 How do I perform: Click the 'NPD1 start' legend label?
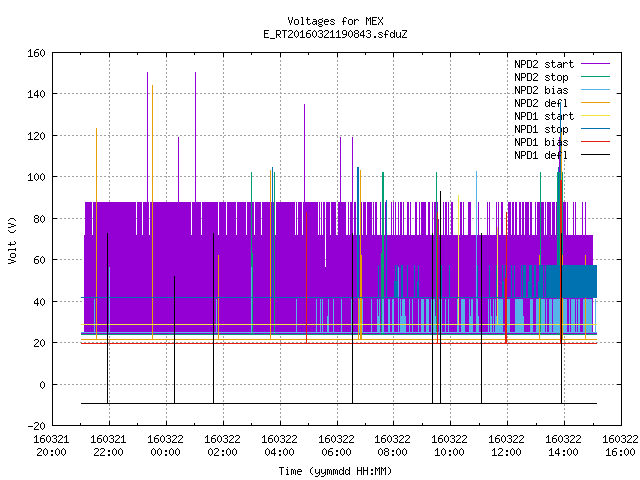click(544, 116)
